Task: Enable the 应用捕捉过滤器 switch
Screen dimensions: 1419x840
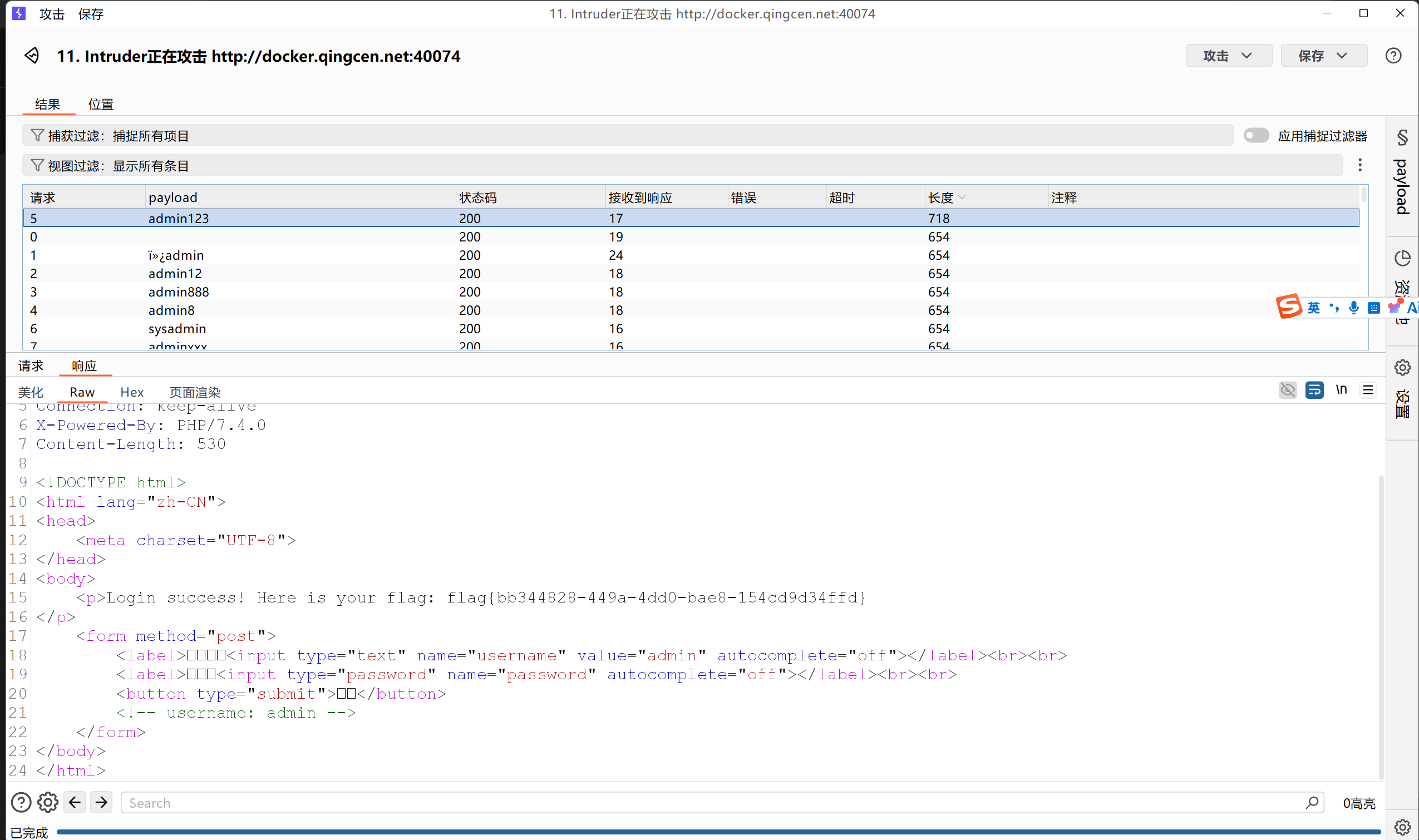Action: (1255, 135)
